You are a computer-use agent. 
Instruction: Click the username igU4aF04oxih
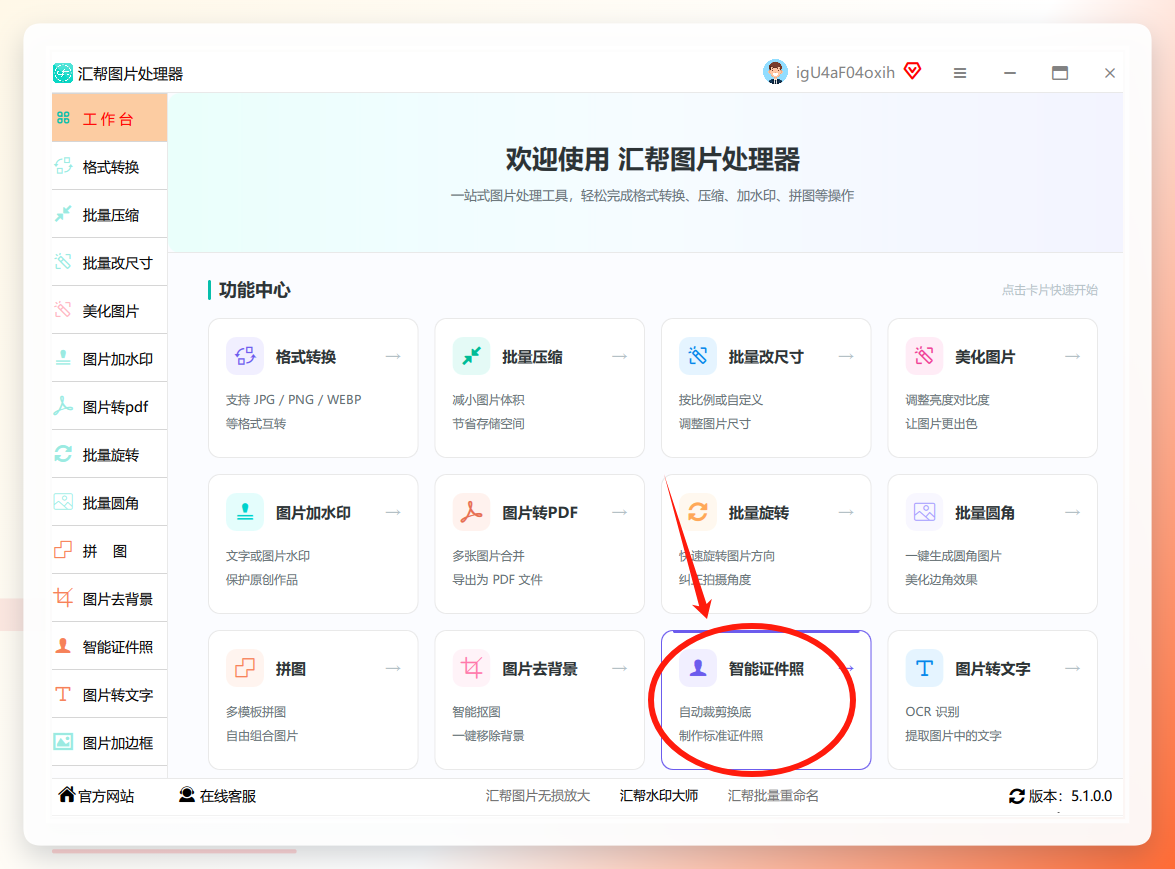(845, 73)
